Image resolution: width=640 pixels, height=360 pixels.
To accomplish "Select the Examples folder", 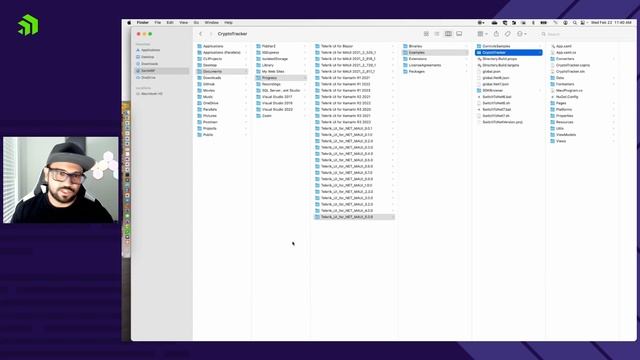I will (435, 53).
